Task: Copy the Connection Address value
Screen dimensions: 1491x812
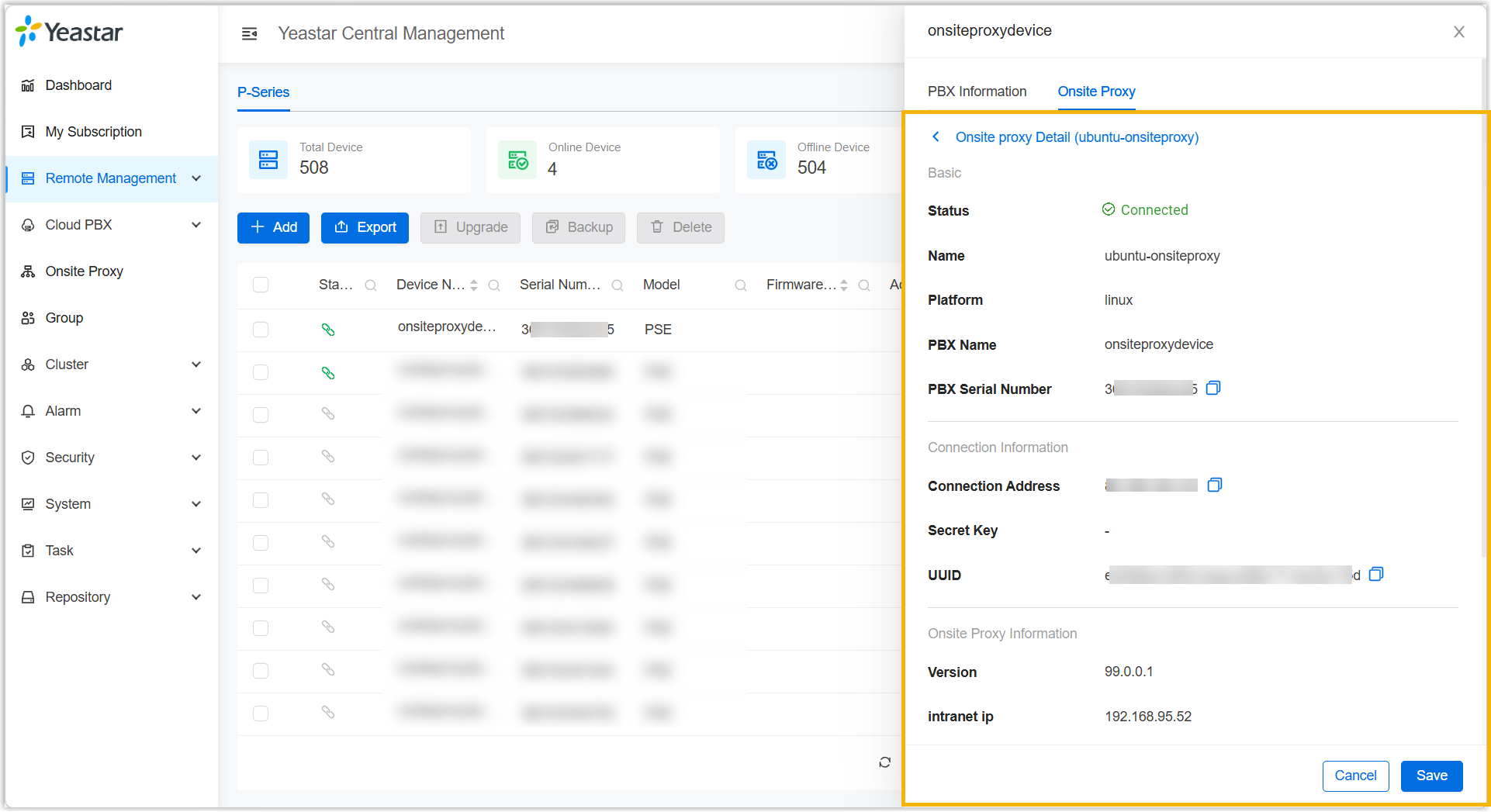Action: 1215,485
